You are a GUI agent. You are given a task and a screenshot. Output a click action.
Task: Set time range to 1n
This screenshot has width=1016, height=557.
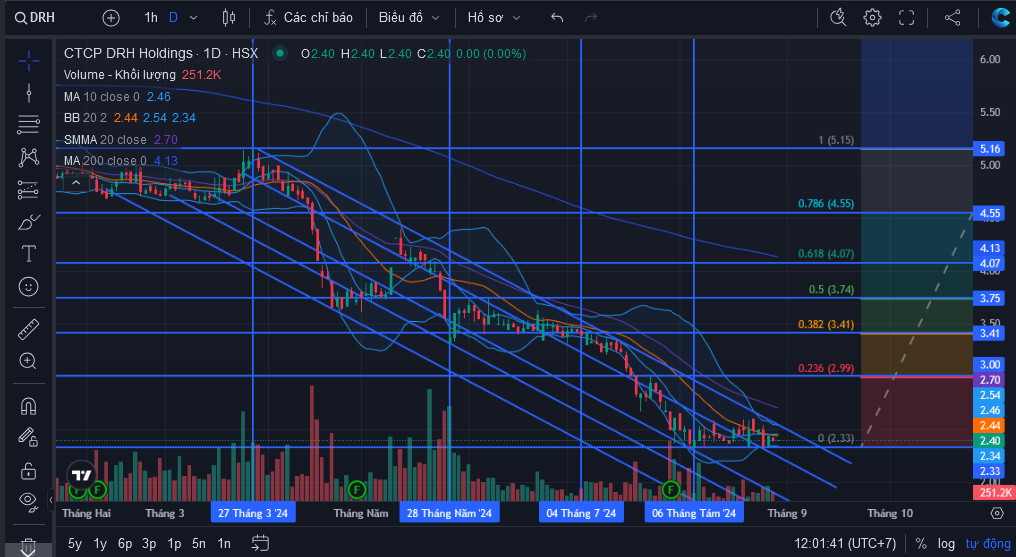click(x=224, y=543)
